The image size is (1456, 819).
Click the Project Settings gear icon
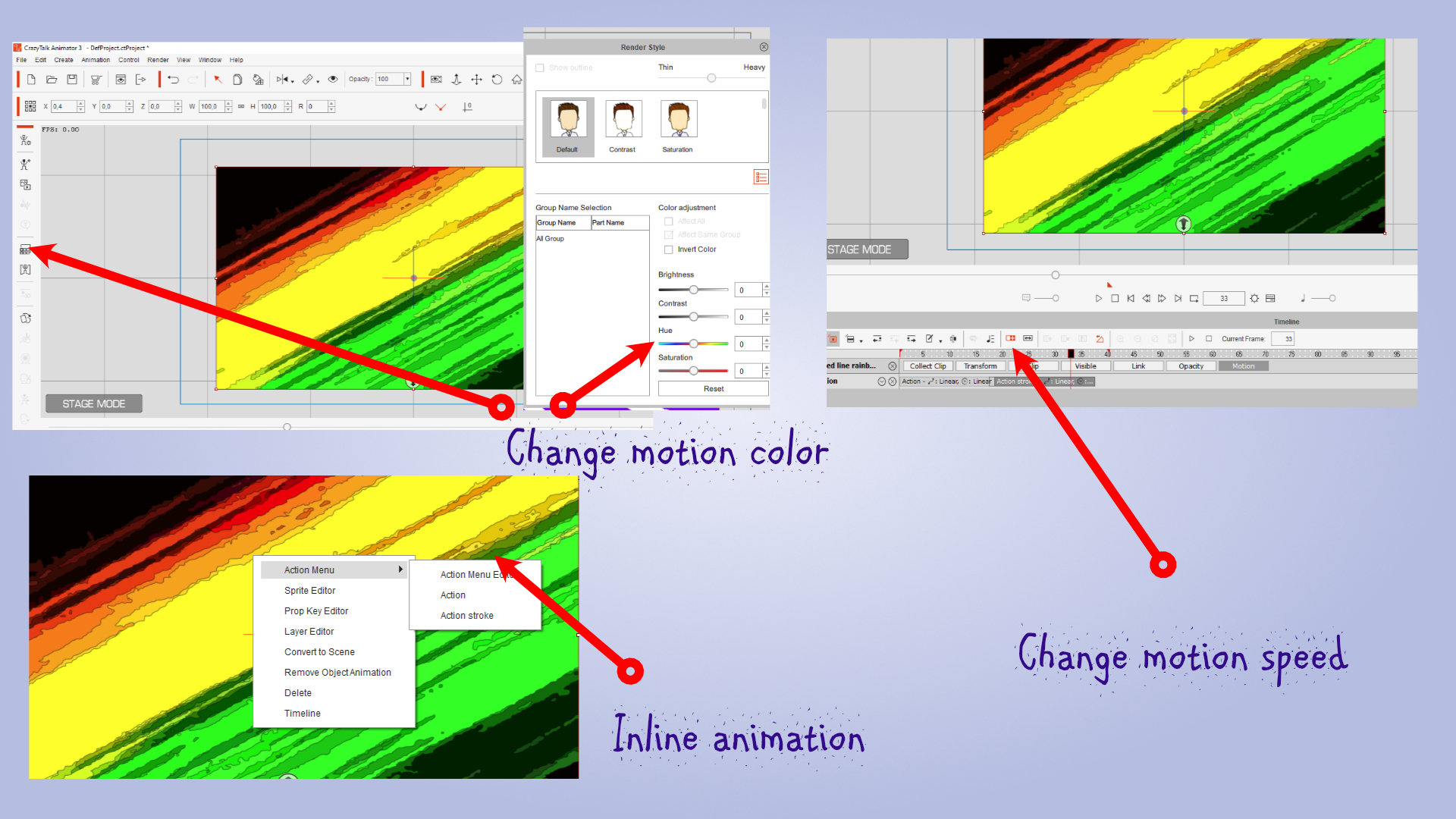click(x=1254, y=298)
